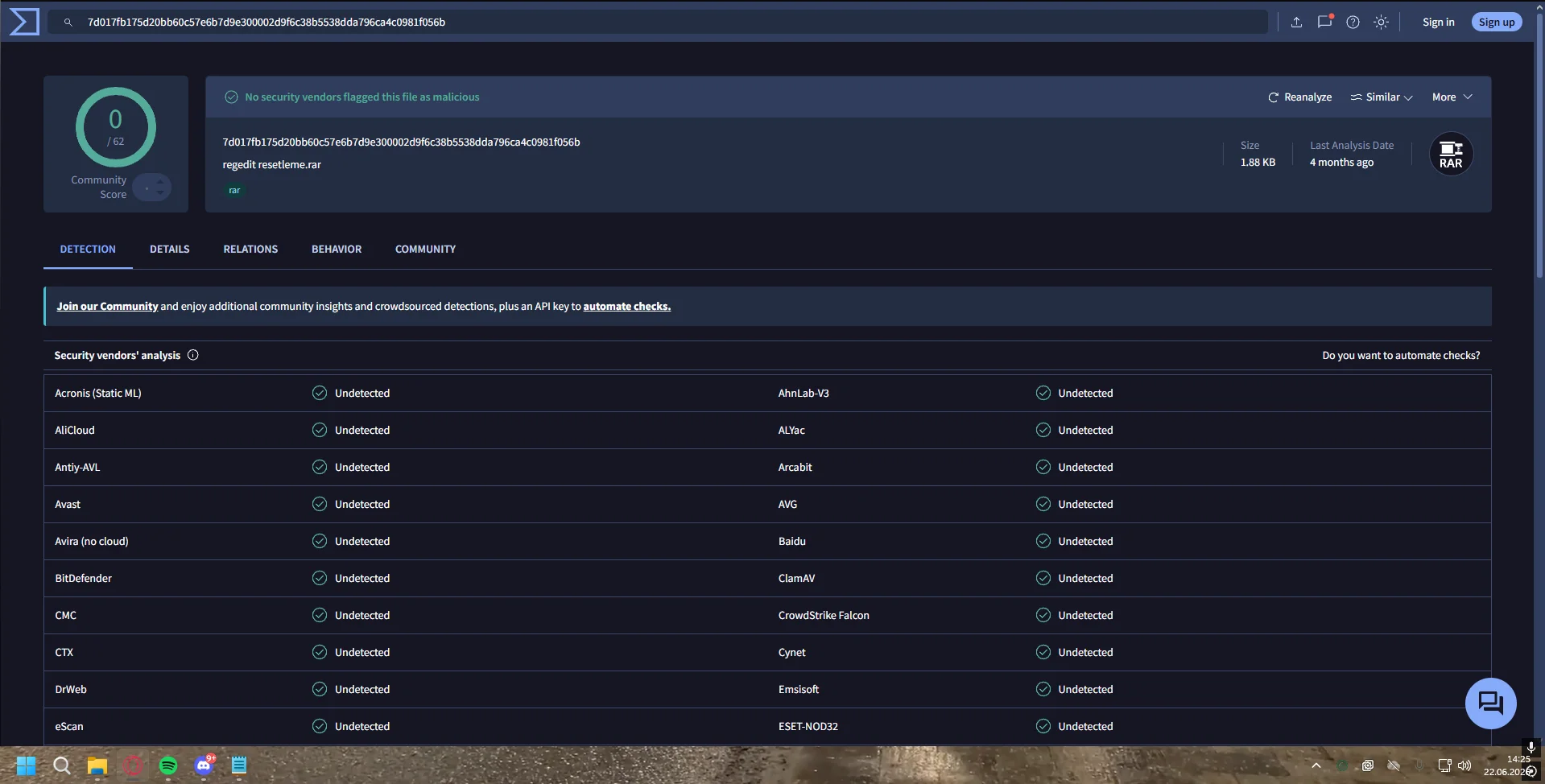Follow the Join our Community link

(107, 307)
